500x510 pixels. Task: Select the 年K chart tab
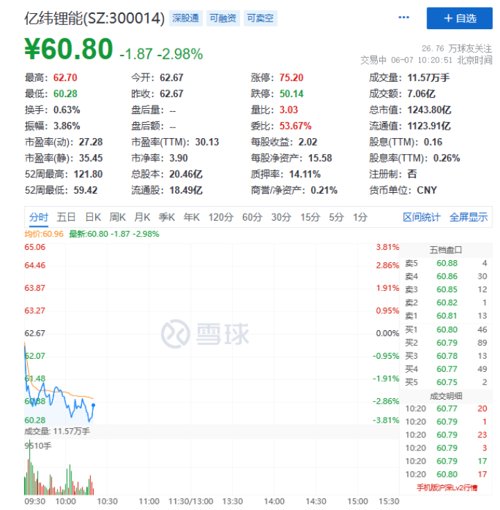tap(192, 217)
